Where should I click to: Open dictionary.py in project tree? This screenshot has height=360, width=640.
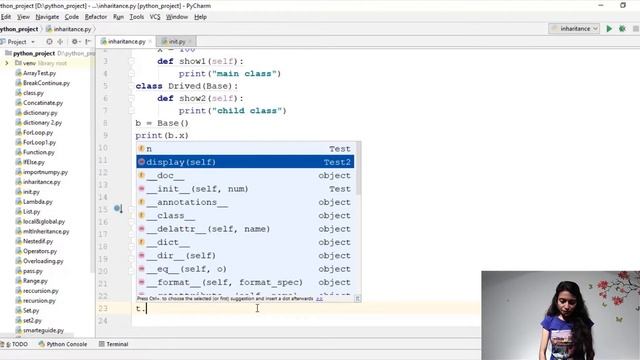(40, 113)
